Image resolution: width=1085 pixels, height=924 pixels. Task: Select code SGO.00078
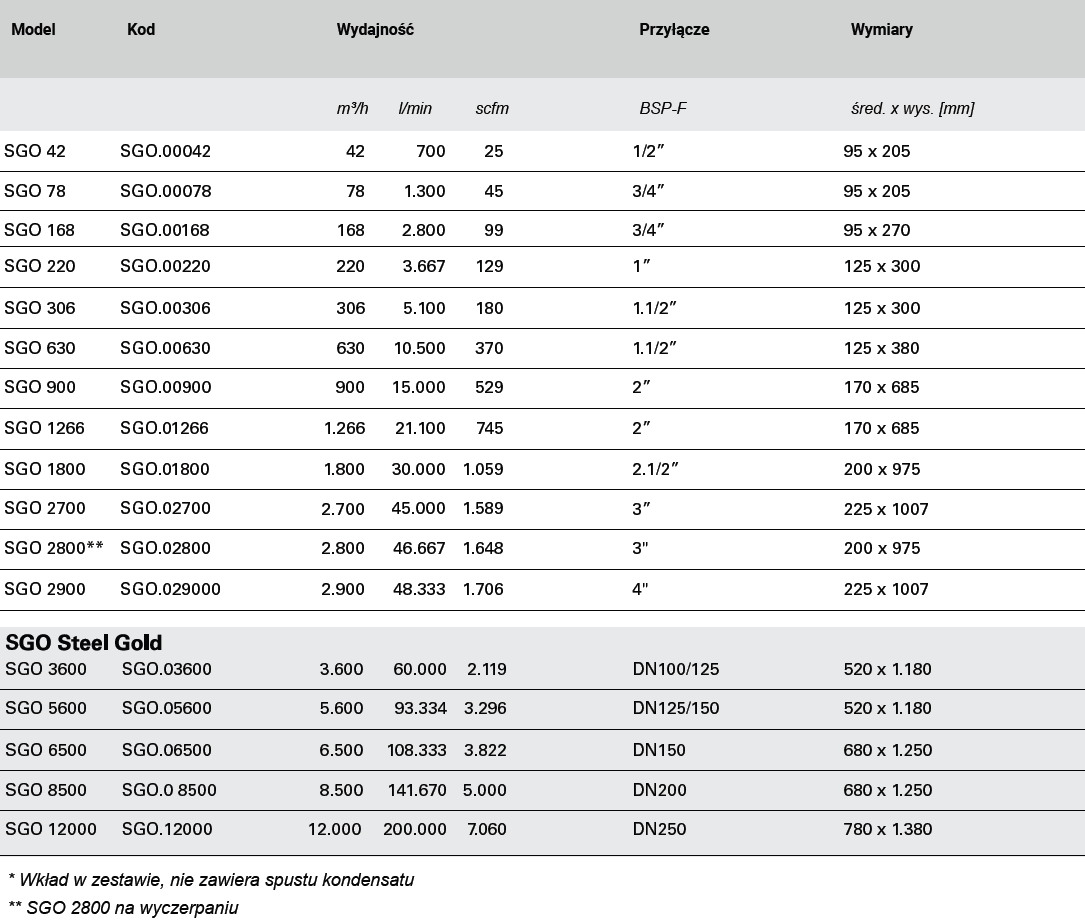click(x=165, y=191)
